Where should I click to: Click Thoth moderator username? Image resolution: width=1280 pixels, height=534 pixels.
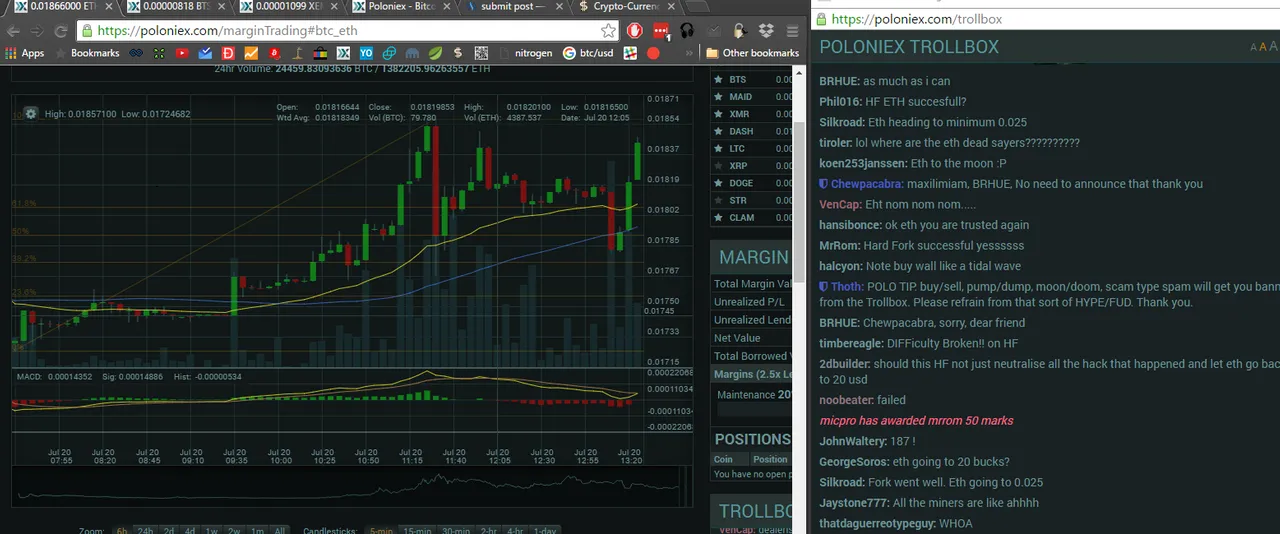(847, 287)
